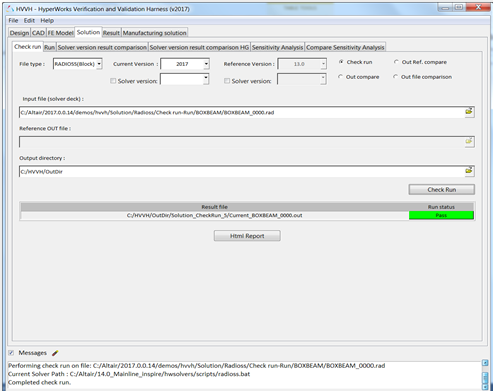This screenshot has height=391, width=493.
Task: Enable Solver version checkbox under Current Version
Action: [113, 81]
